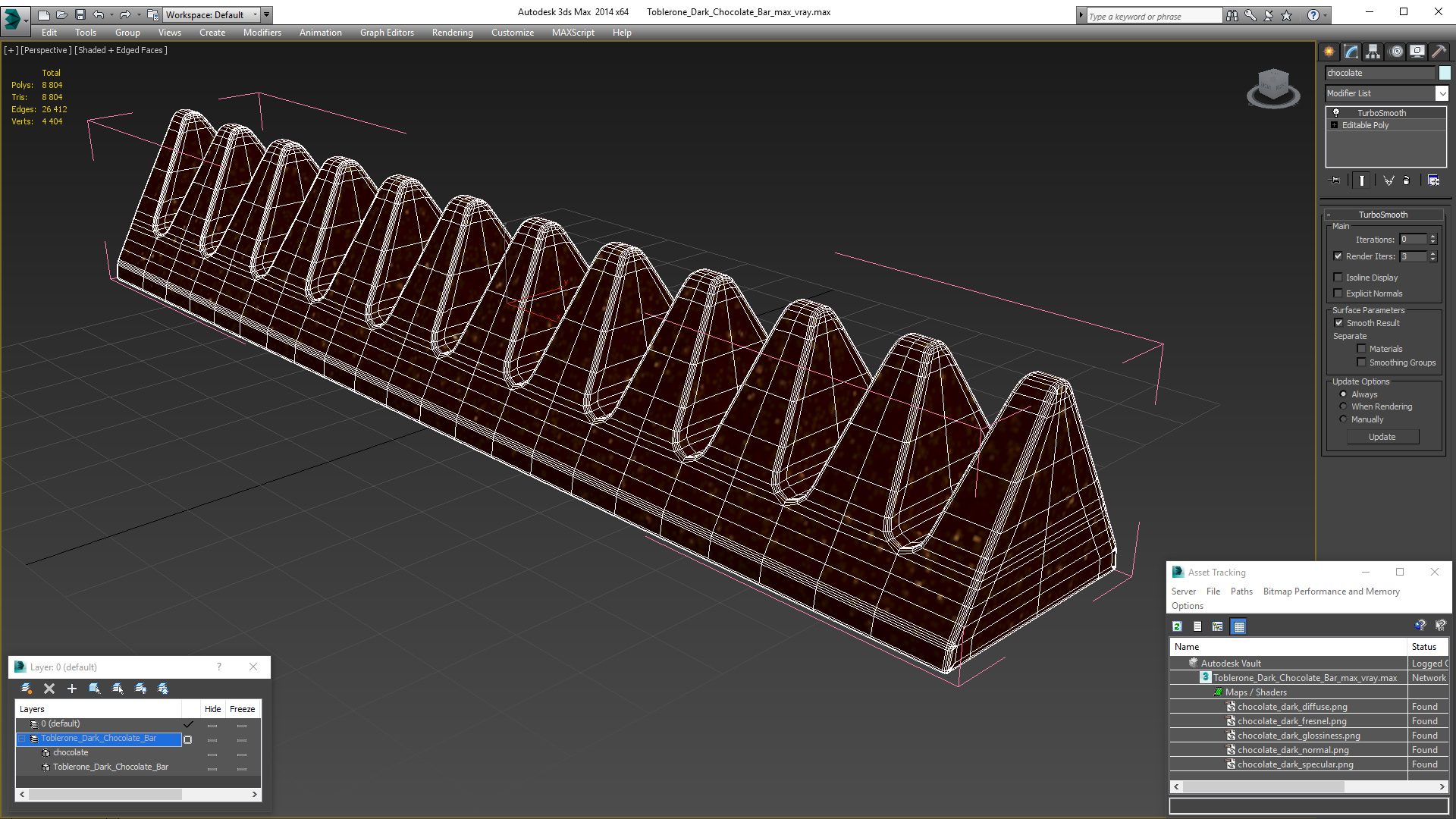The width and height of the screenshot is (1456, 819).
Task: Toggle Smooth Result checkbox
Action: click(1338, 323)
